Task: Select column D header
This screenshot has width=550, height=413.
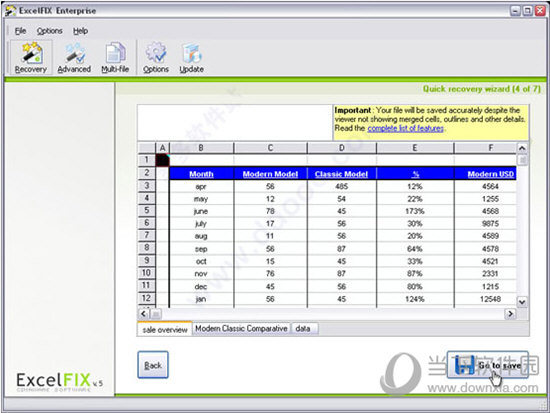Action: (x=342, y=148)
